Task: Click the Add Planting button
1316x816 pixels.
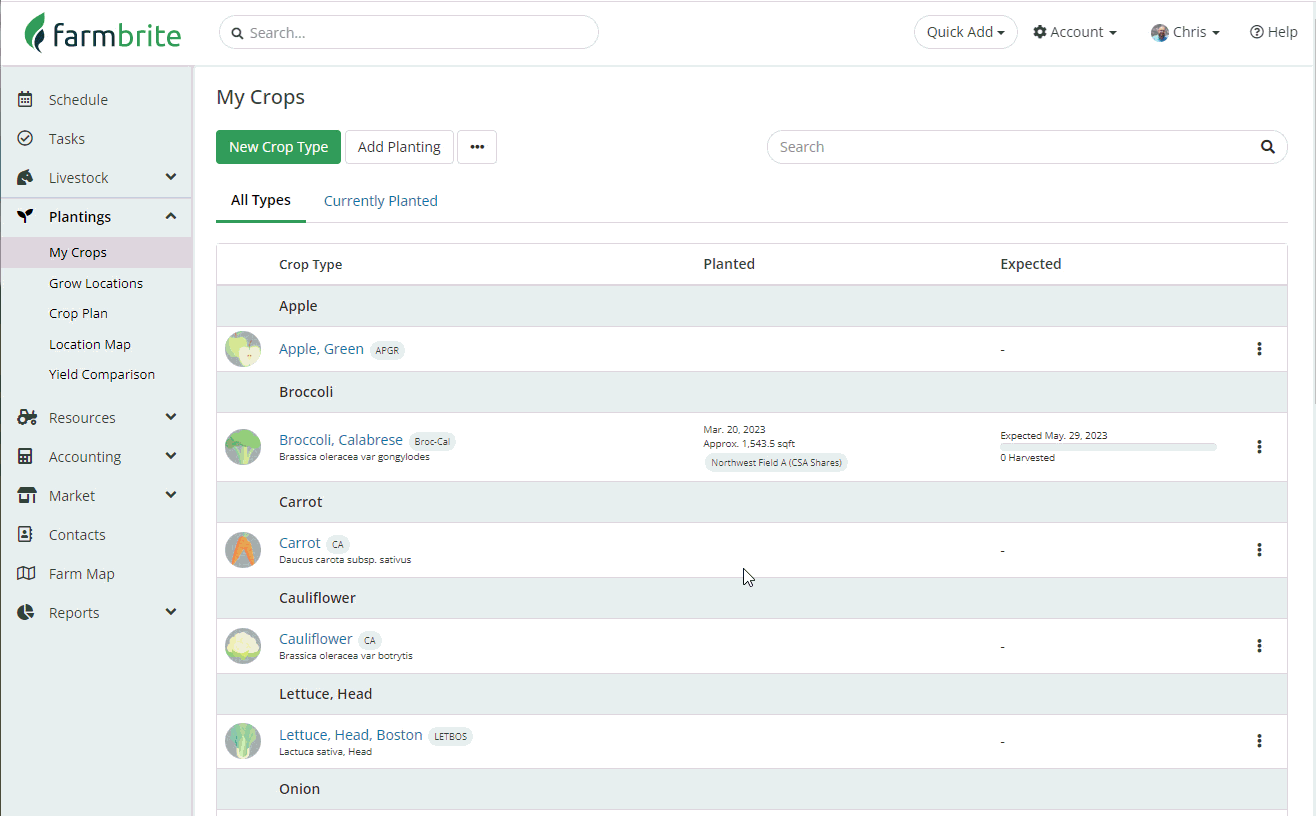Action: pos(399,147)
